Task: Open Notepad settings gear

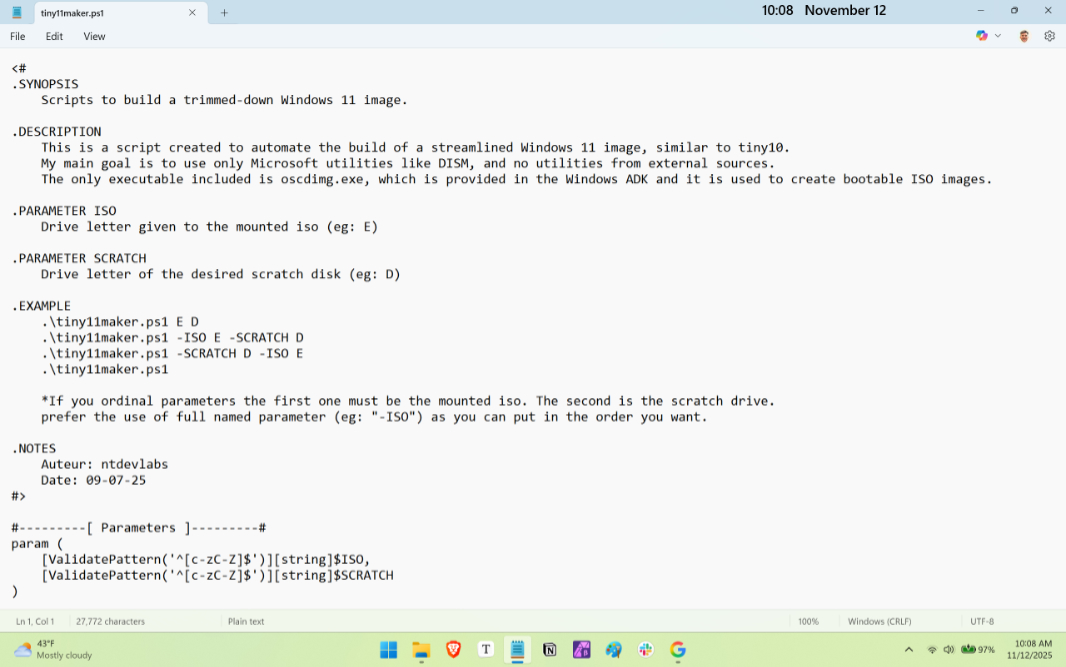Action: point(1049,35)
